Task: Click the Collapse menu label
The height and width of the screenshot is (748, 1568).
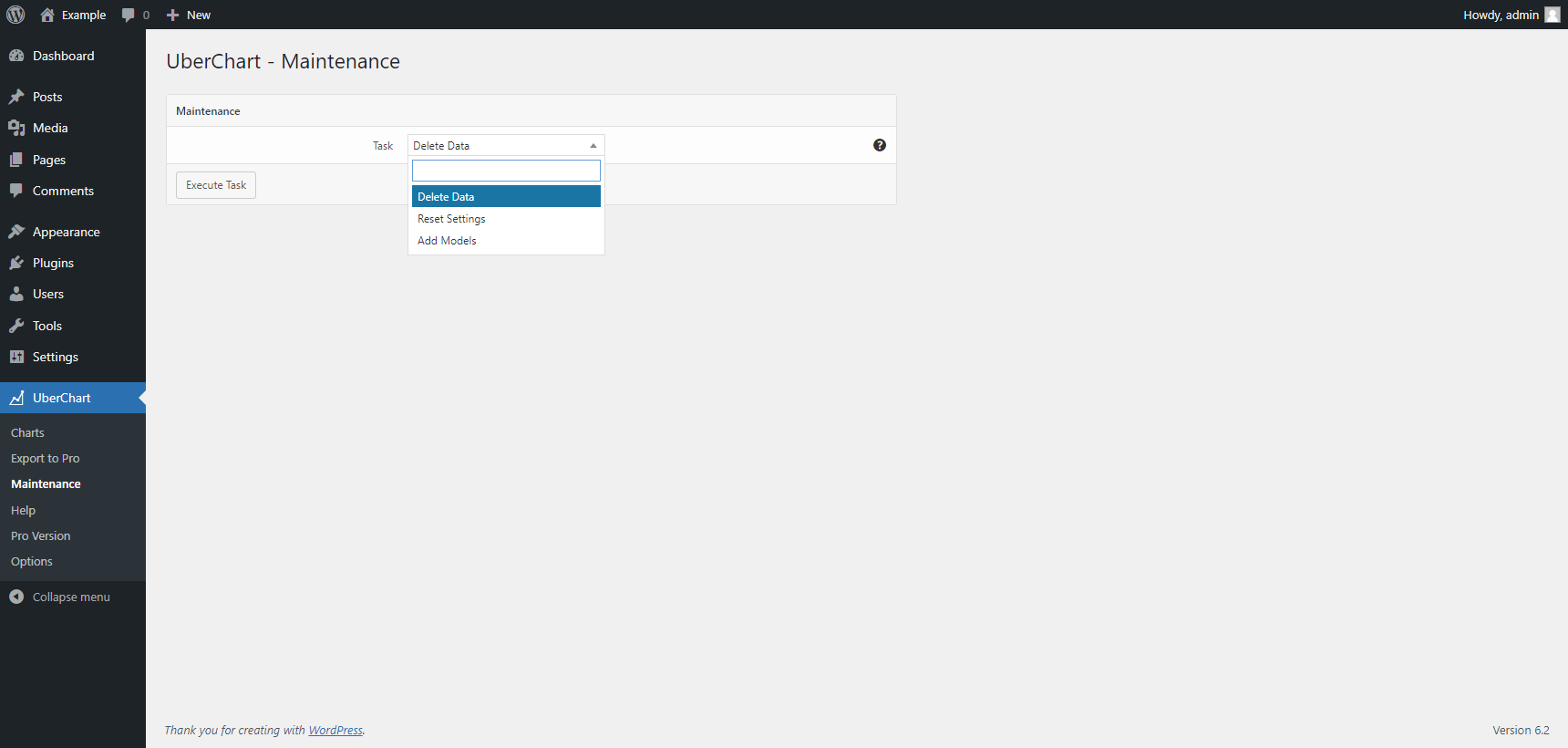Action: coord(71,597)
